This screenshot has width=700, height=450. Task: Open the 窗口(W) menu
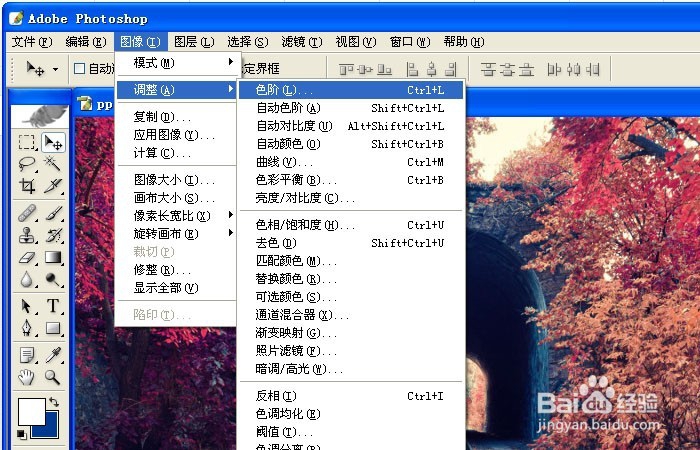410,42
